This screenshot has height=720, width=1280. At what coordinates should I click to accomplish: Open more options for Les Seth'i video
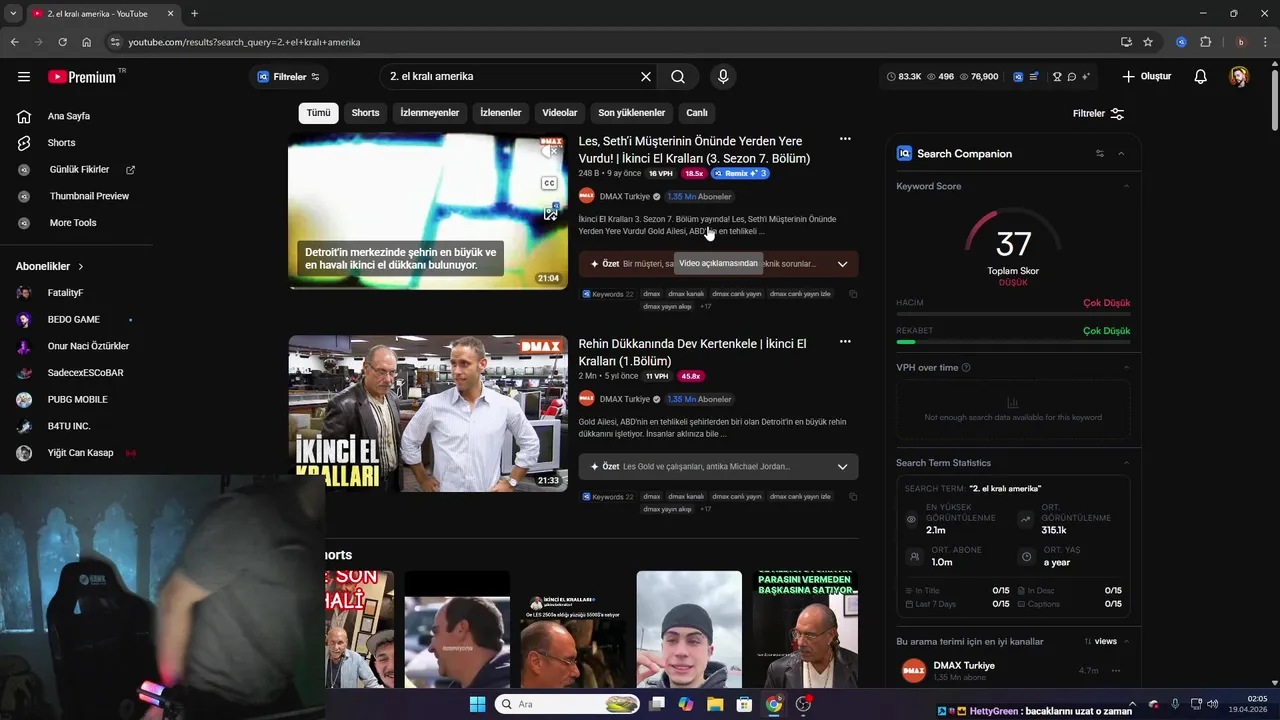pyautogui.click(x=845, y=139)
